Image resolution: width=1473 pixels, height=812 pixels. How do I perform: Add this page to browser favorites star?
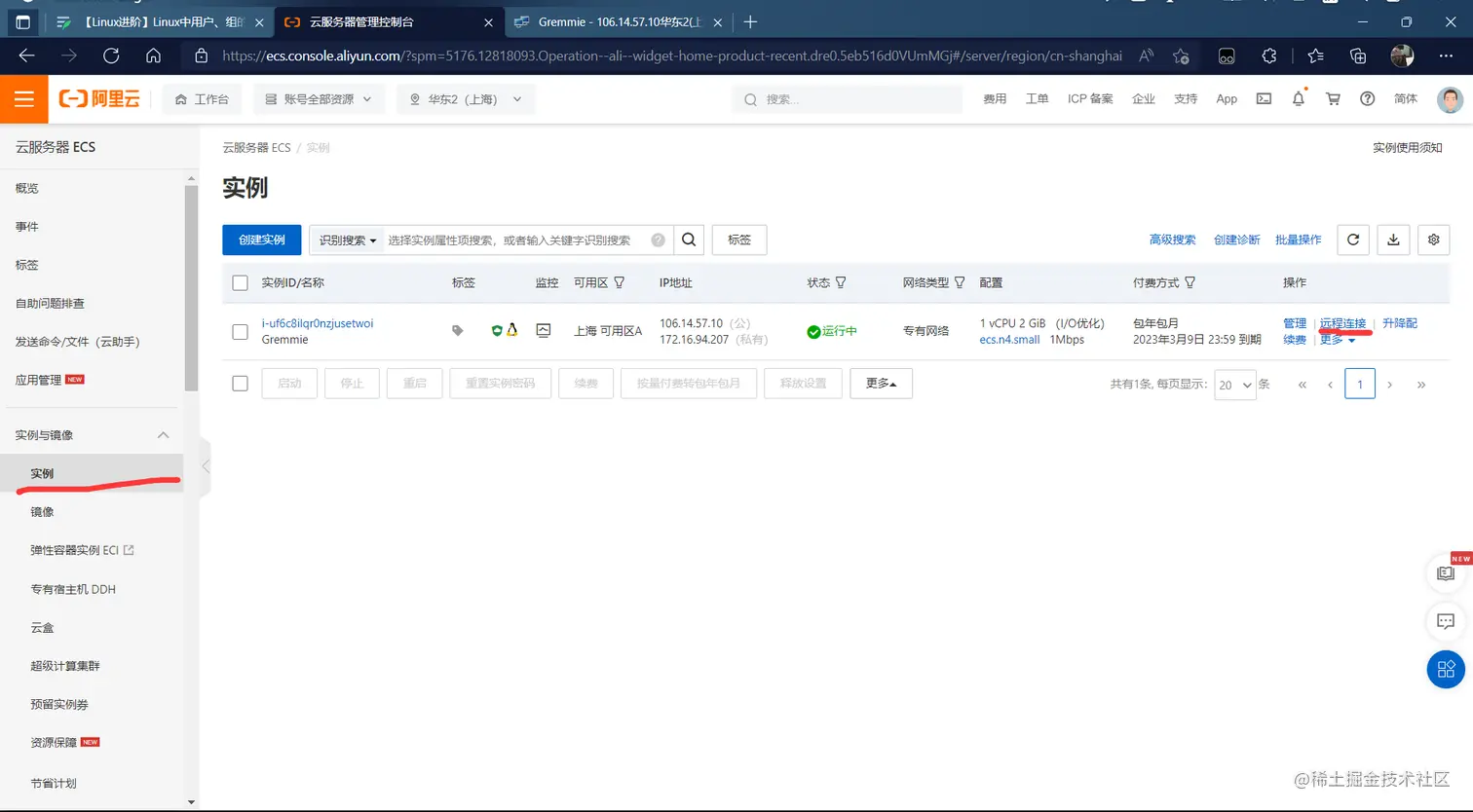click(x=1181, y=55)
